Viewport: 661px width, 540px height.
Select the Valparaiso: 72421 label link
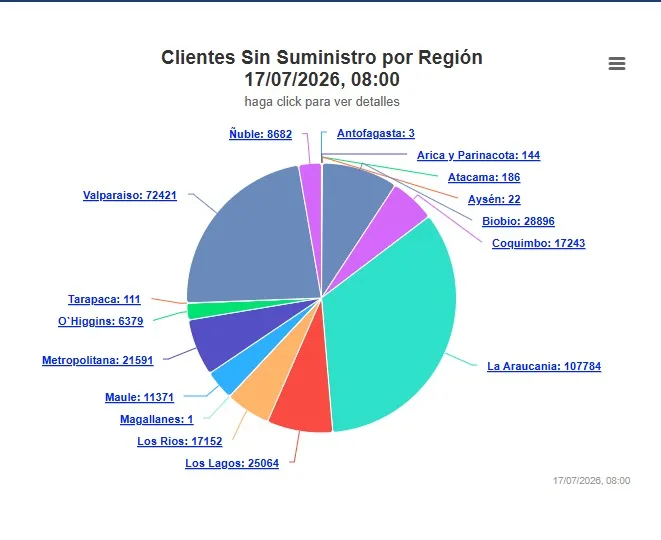point(130,195)
